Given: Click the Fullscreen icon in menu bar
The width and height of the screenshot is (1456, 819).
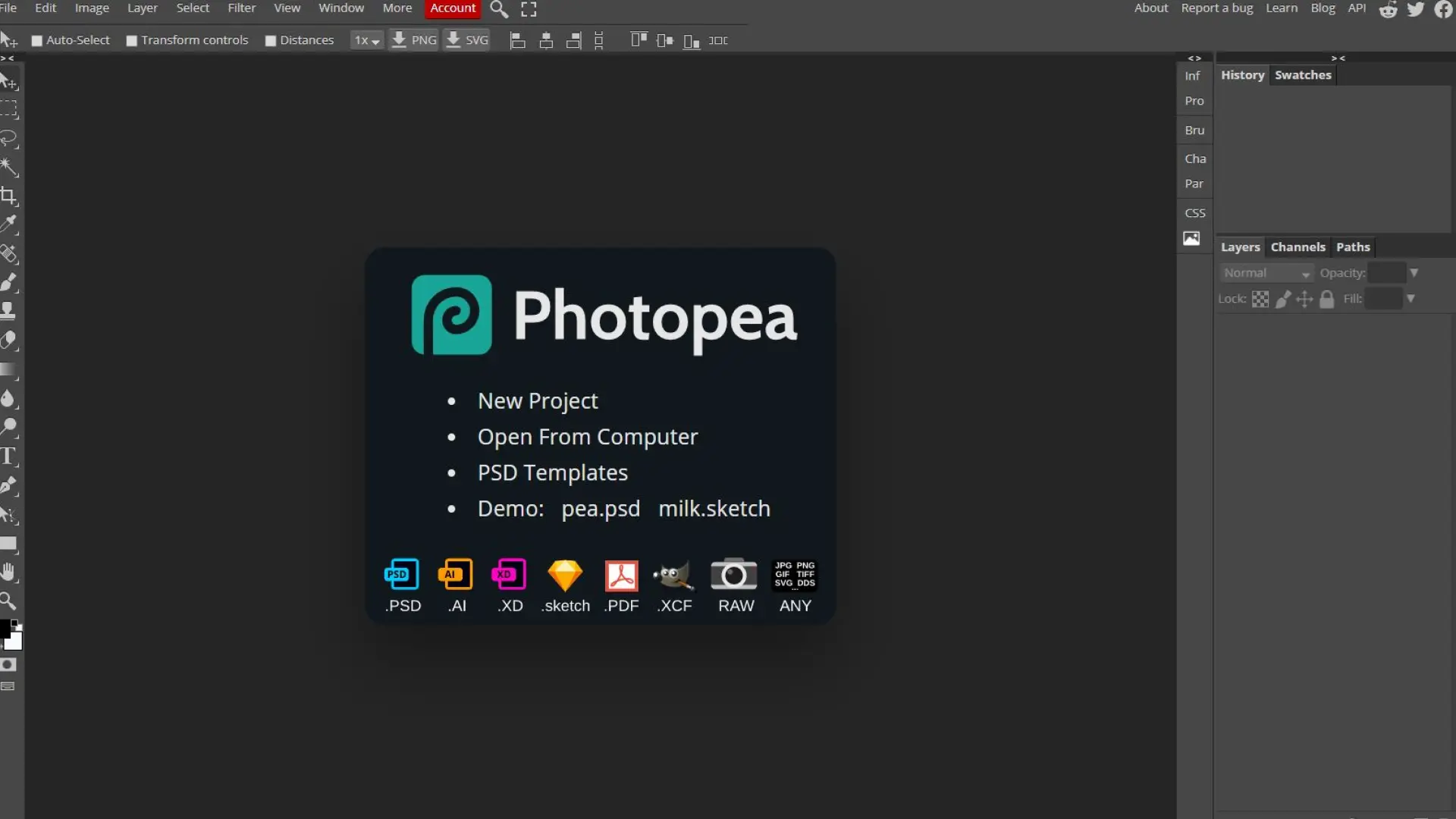Looking at the screenshot, I should click(529, 9).
